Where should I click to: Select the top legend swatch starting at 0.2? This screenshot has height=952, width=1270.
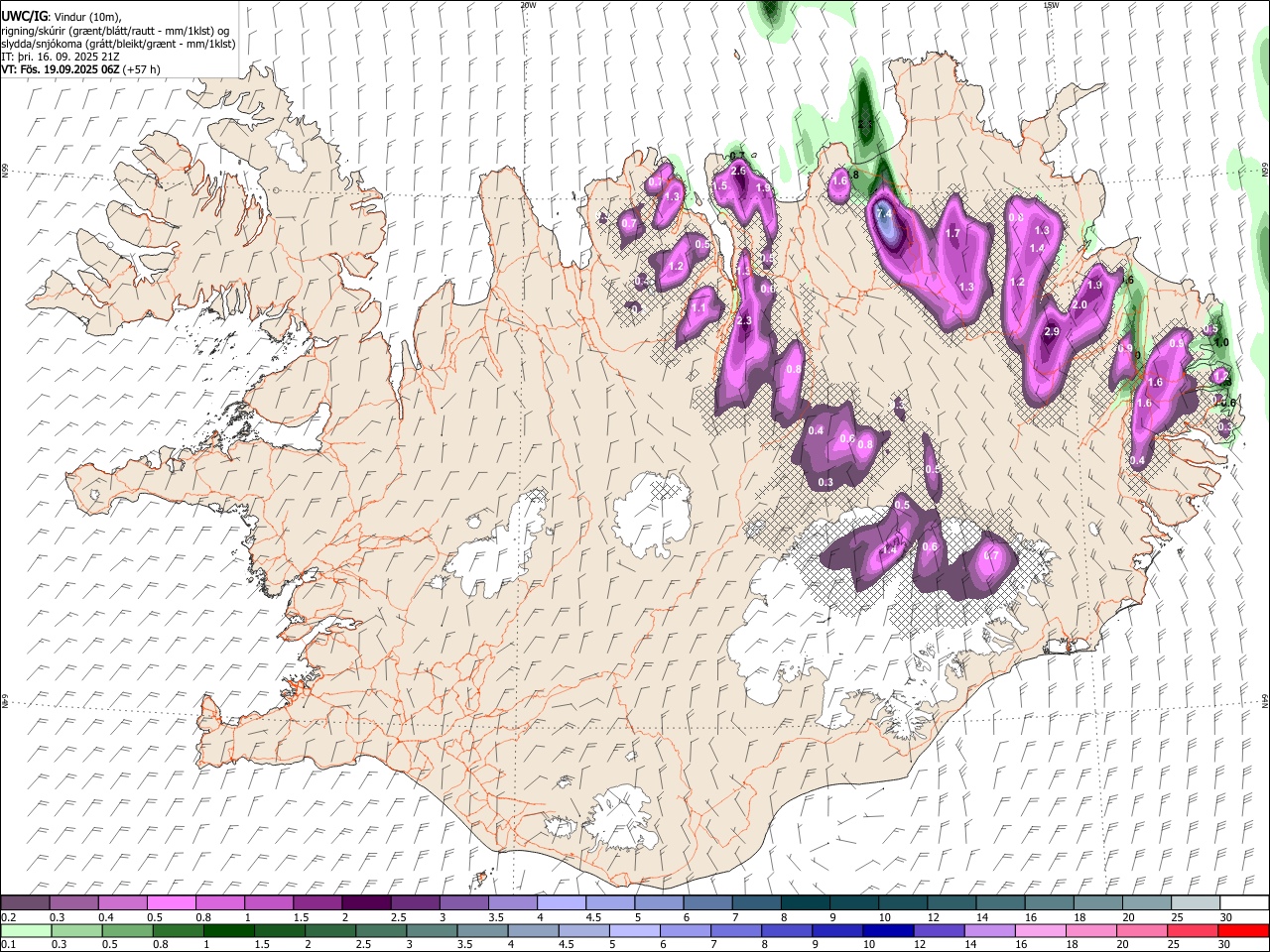(25, 903)
